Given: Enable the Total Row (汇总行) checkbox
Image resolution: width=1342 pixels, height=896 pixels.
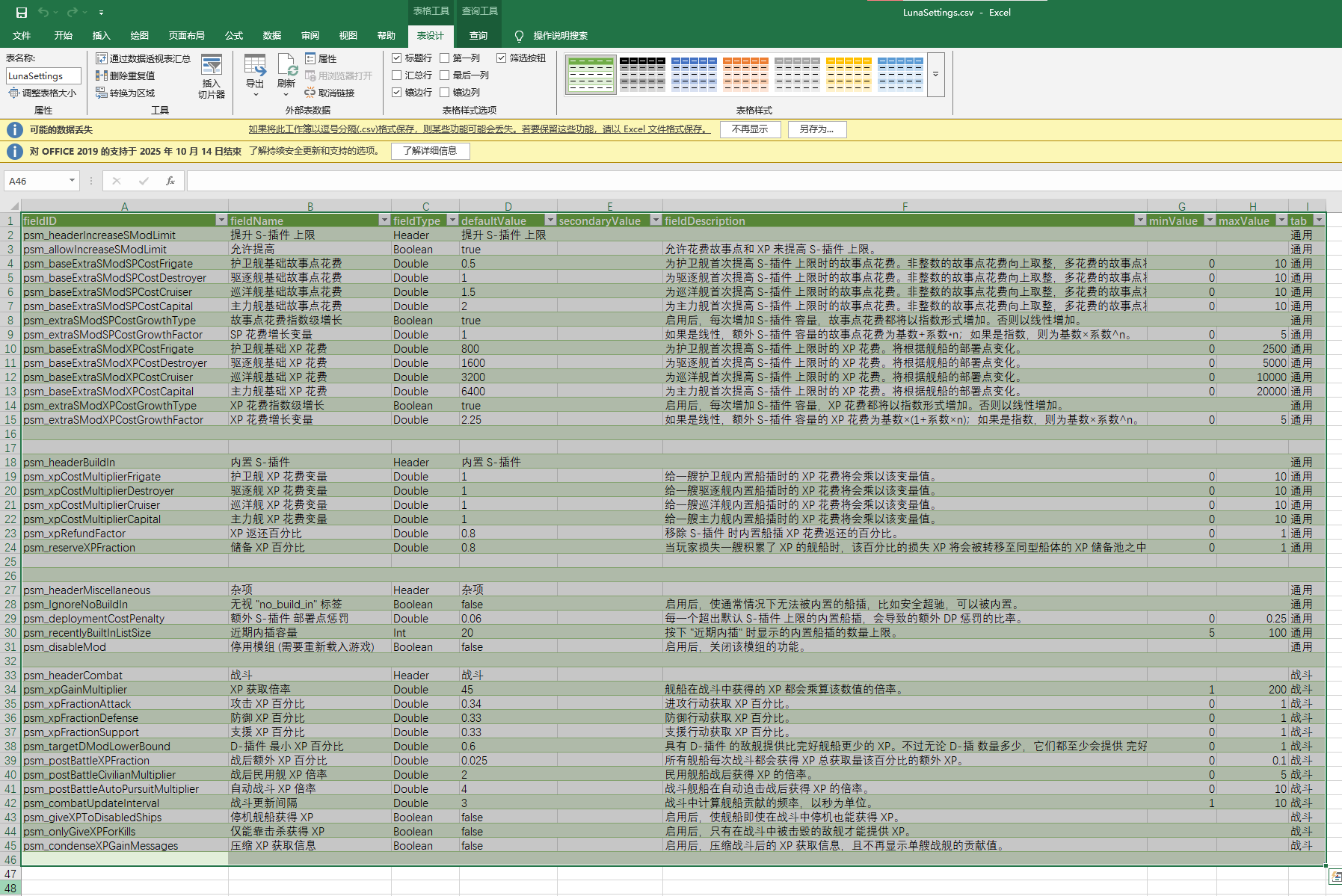Looking at the screenshot, I should tap(397, 75).
